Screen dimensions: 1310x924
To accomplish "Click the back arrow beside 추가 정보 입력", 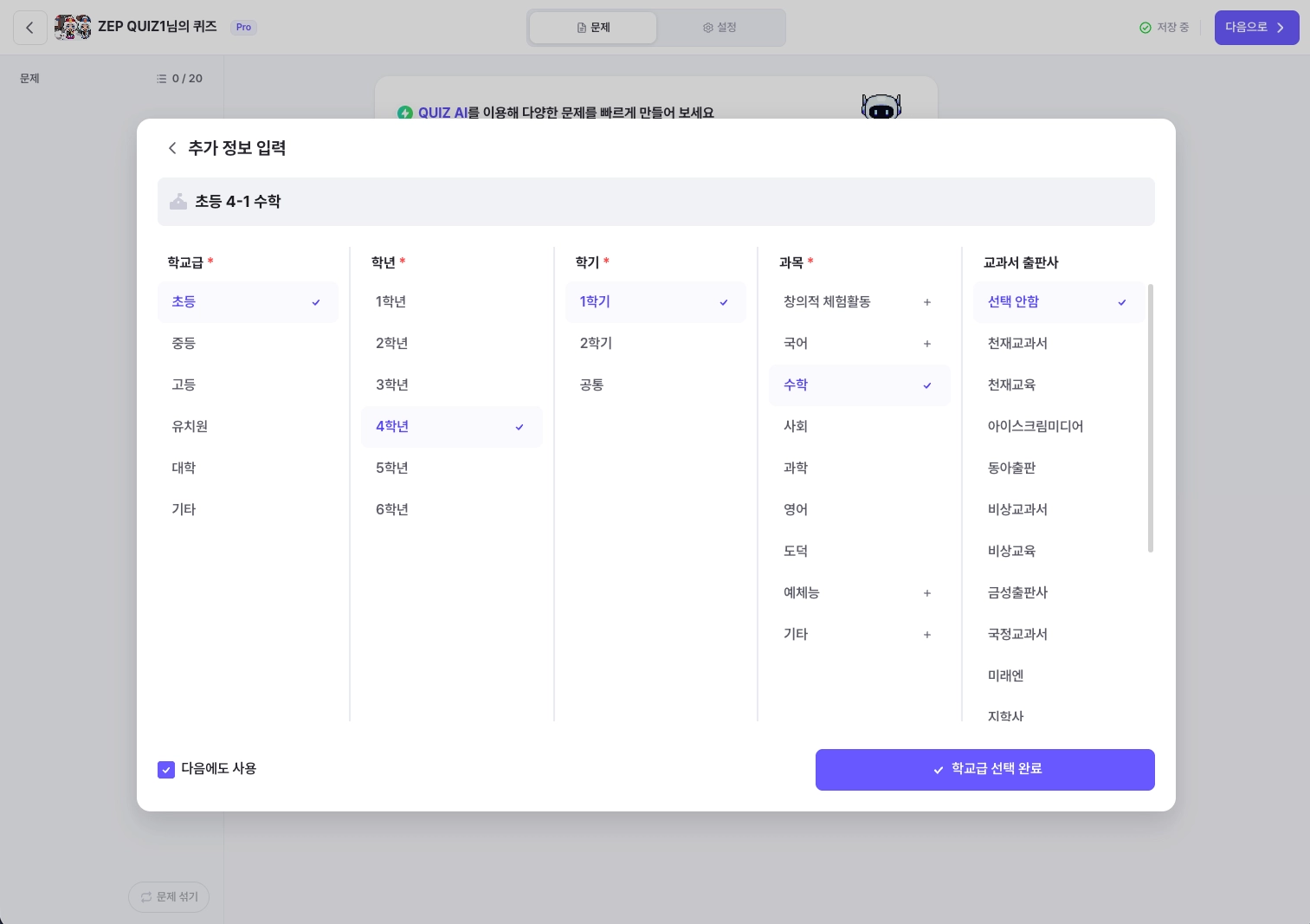I will pyautogui.click(x=172, y=148).
